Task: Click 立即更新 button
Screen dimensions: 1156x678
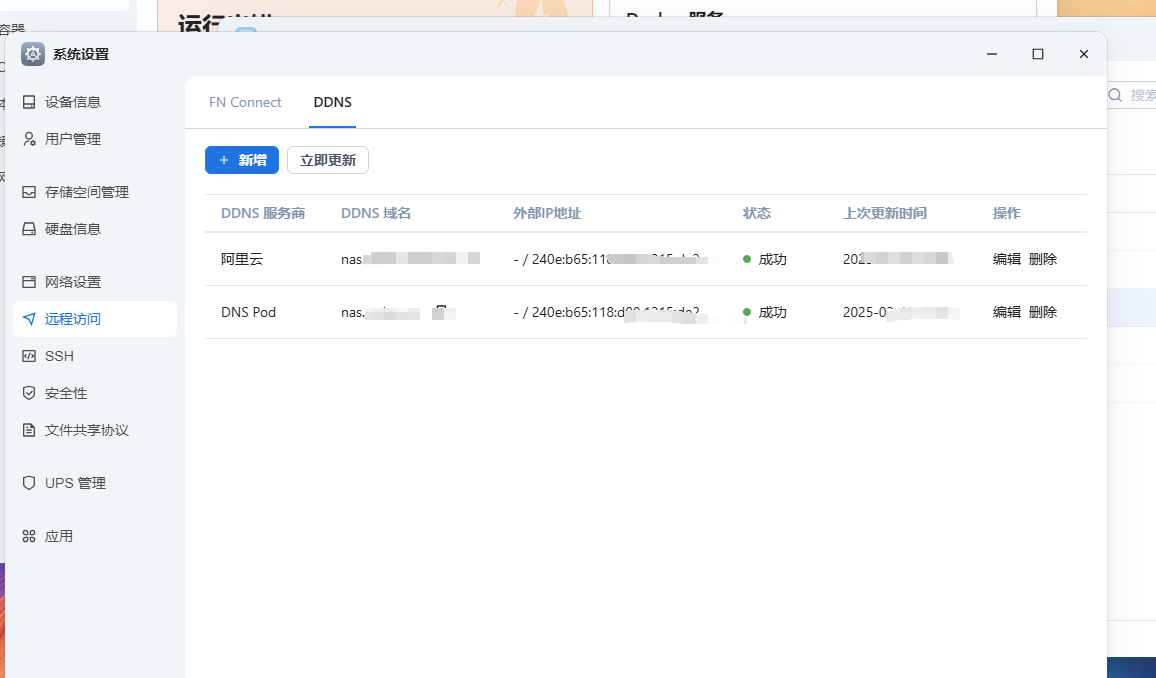Action: click(328, 160)
